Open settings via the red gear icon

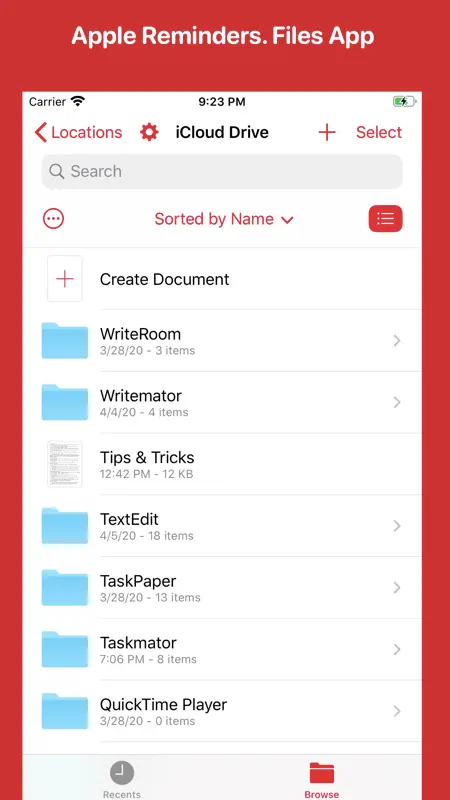(x=149, y=133)
